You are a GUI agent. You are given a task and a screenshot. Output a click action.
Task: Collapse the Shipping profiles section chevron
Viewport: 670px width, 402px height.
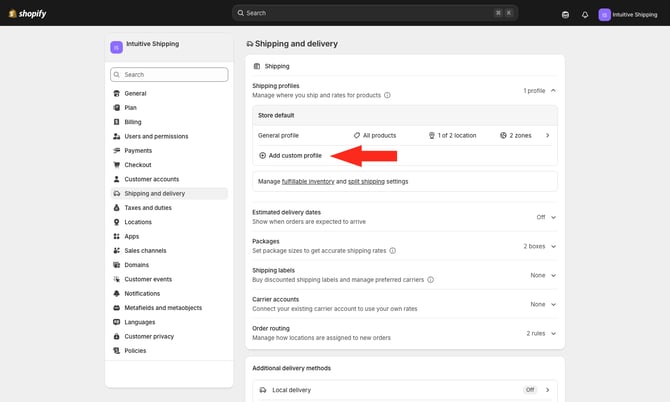click(553, 91)
